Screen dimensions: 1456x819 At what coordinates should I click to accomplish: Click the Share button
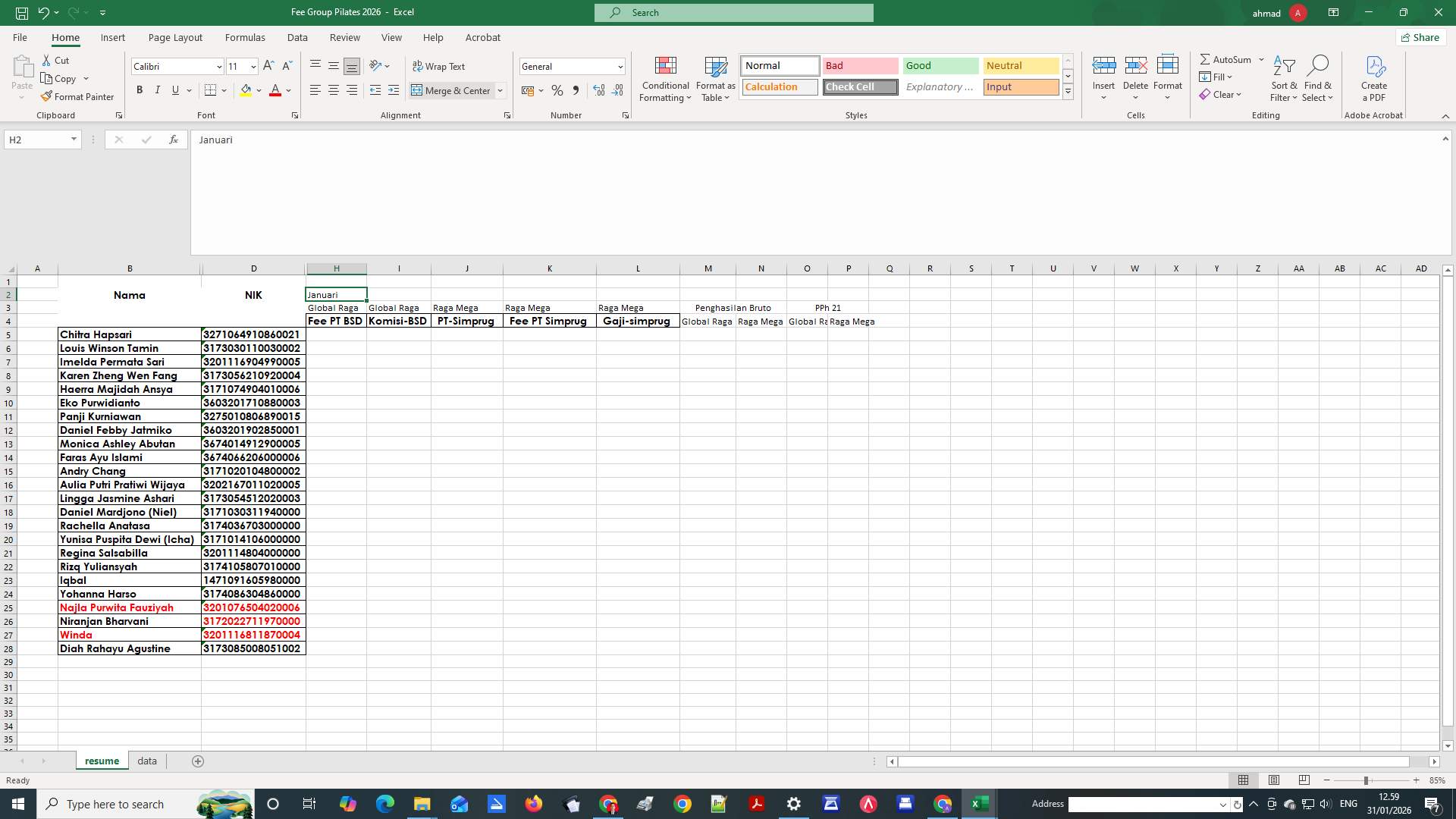1420,37
